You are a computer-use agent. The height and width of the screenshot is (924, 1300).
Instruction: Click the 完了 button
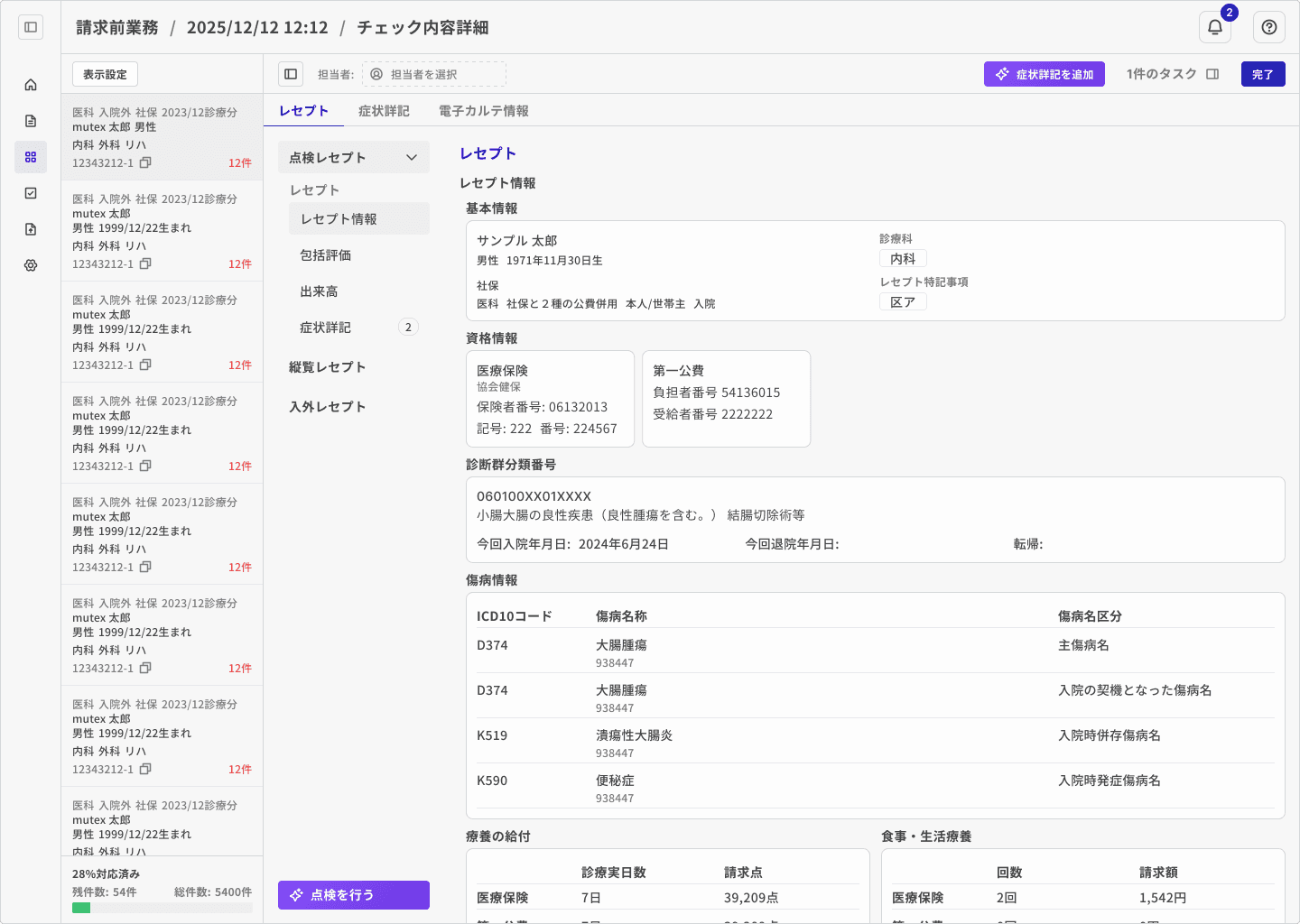pyautogui.click(x=1263, y=74)
